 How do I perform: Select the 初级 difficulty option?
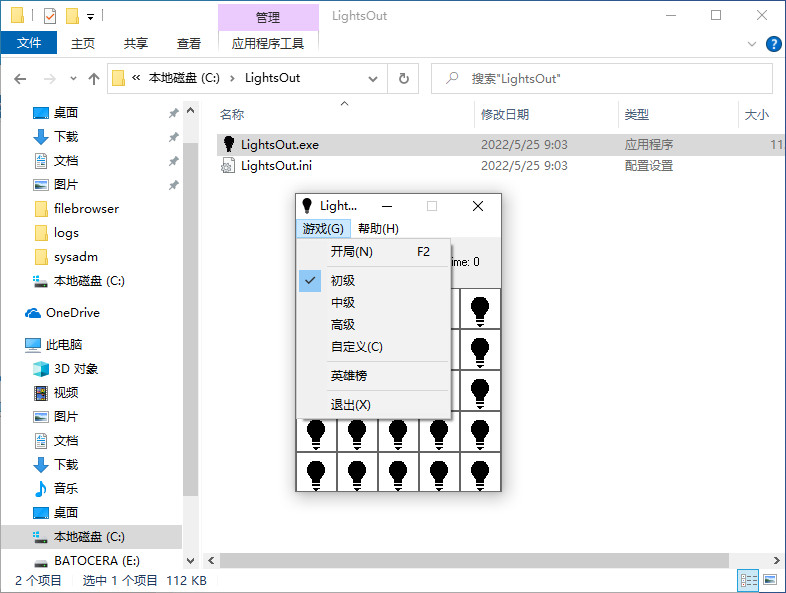pos(343,281)
